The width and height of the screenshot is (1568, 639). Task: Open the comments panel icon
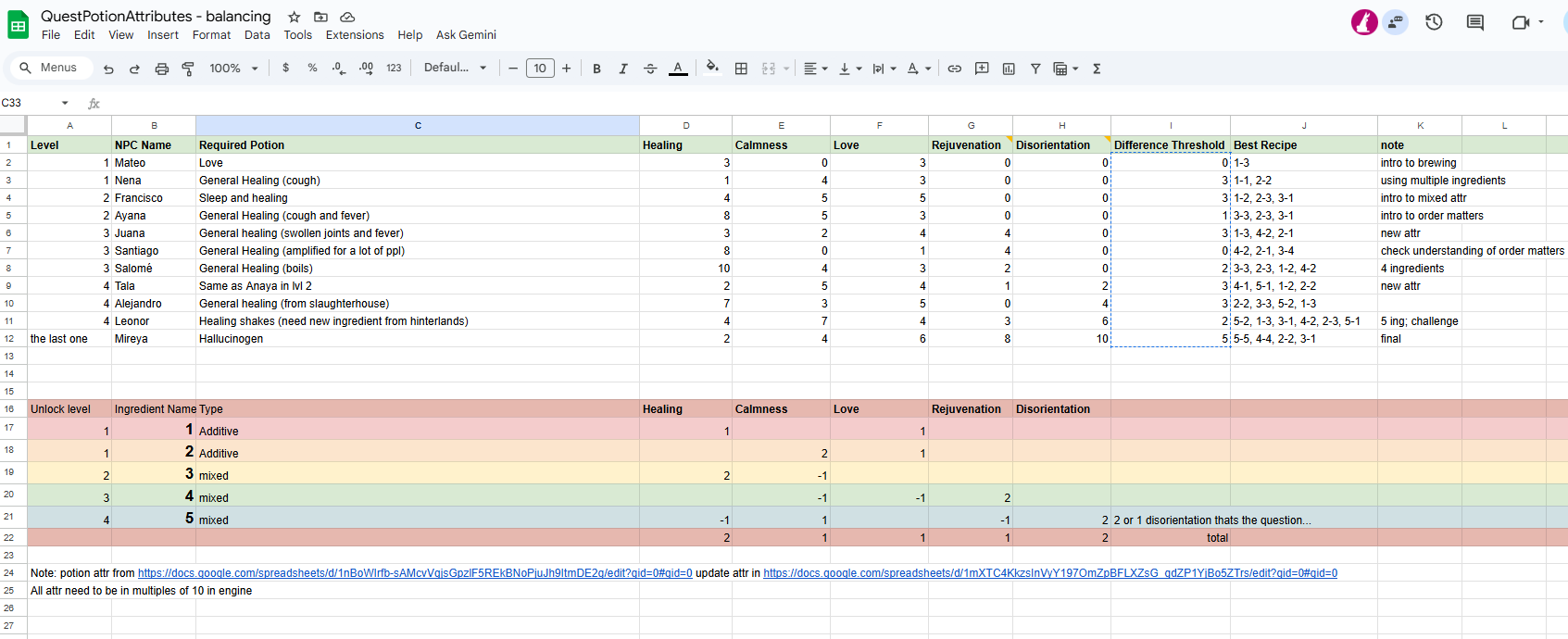pos(1475,22)
